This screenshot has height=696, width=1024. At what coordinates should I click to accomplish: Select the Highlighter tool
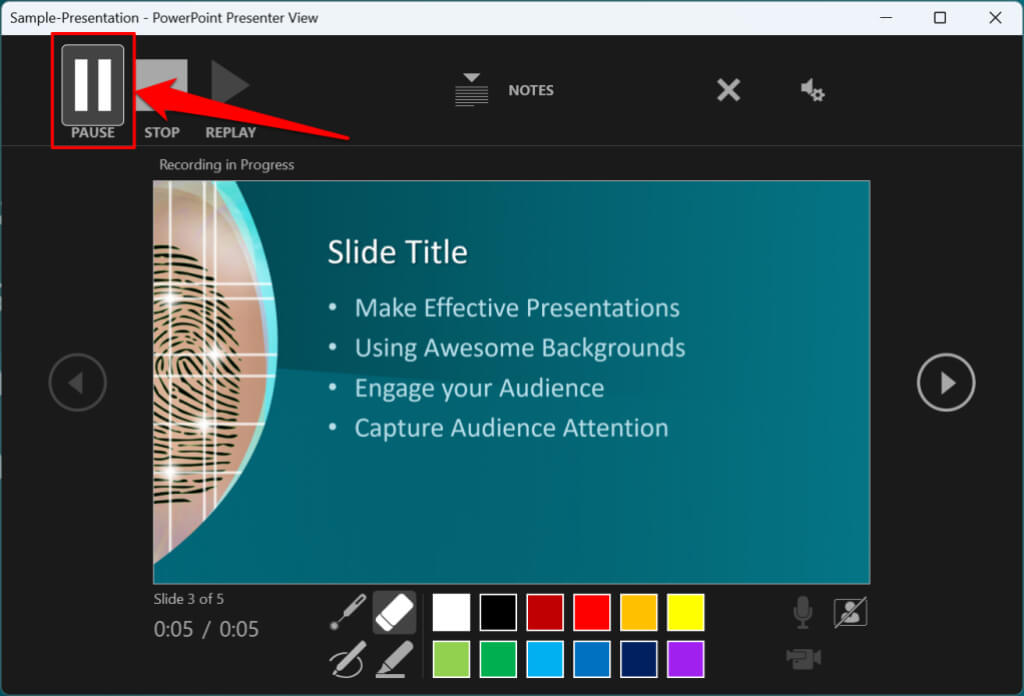pyautogui.click(x=394, y=660)
